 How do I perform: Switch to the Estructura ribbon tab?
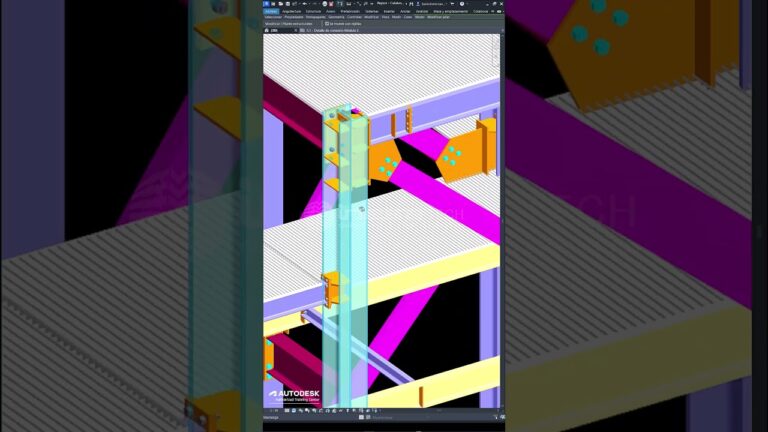coord(313,11)
